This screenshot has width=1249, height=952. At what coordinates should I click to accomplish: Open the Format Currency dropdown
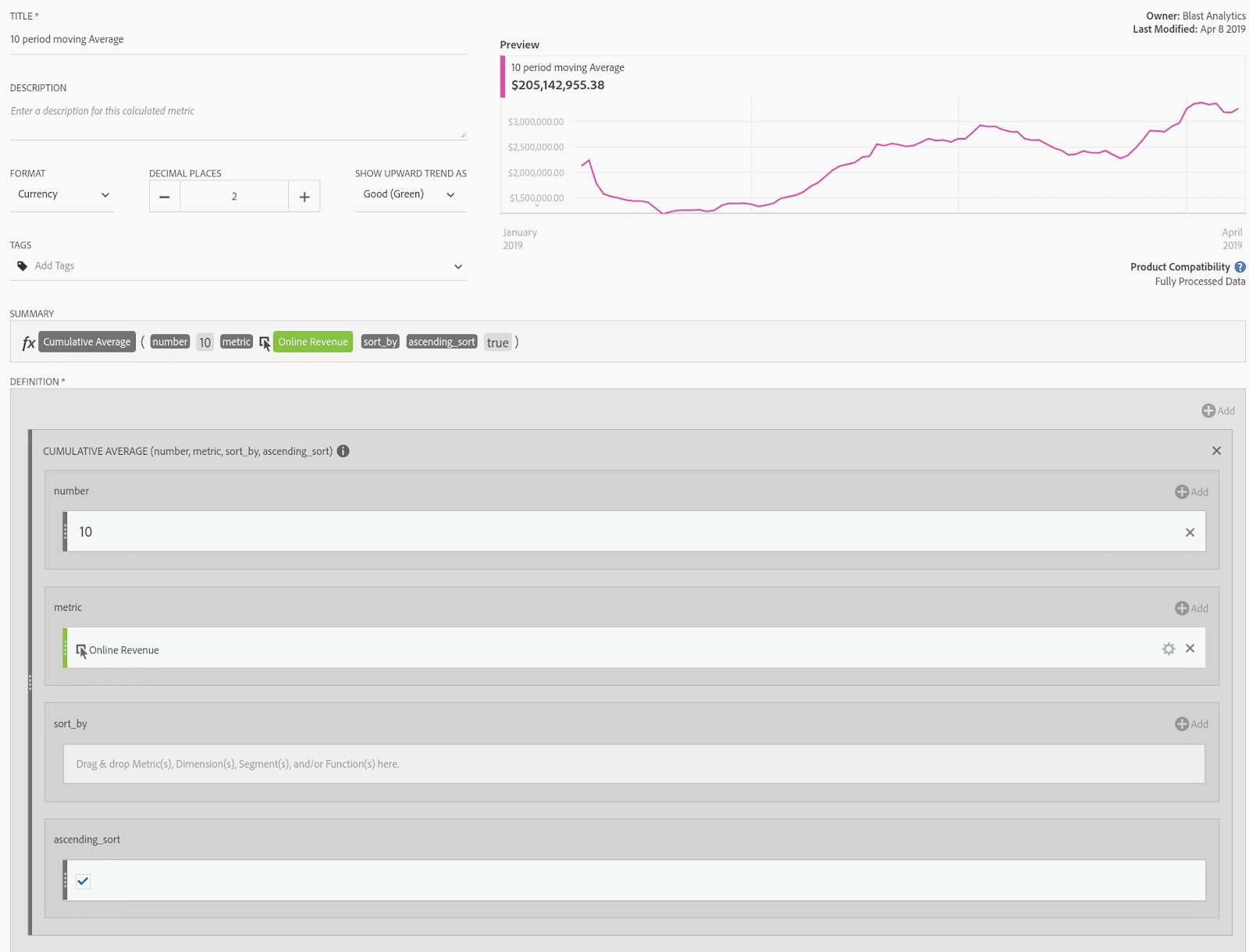coord(62,194)
